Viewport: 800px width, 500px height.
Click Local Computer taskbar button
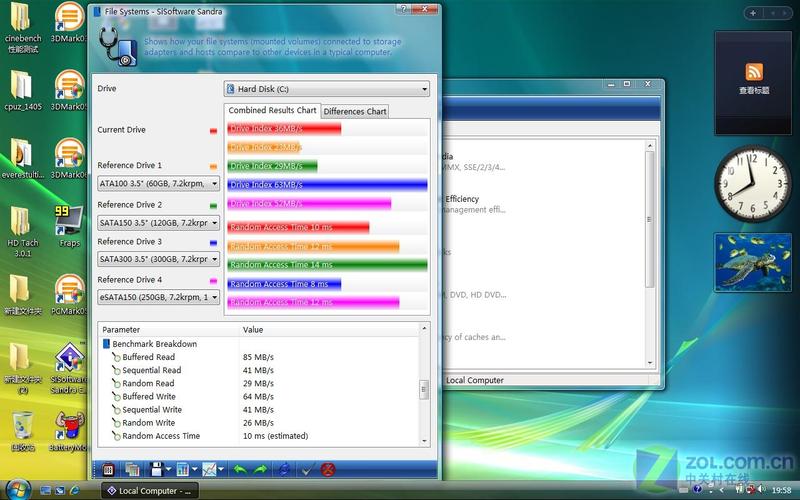[x=149, y=491]
